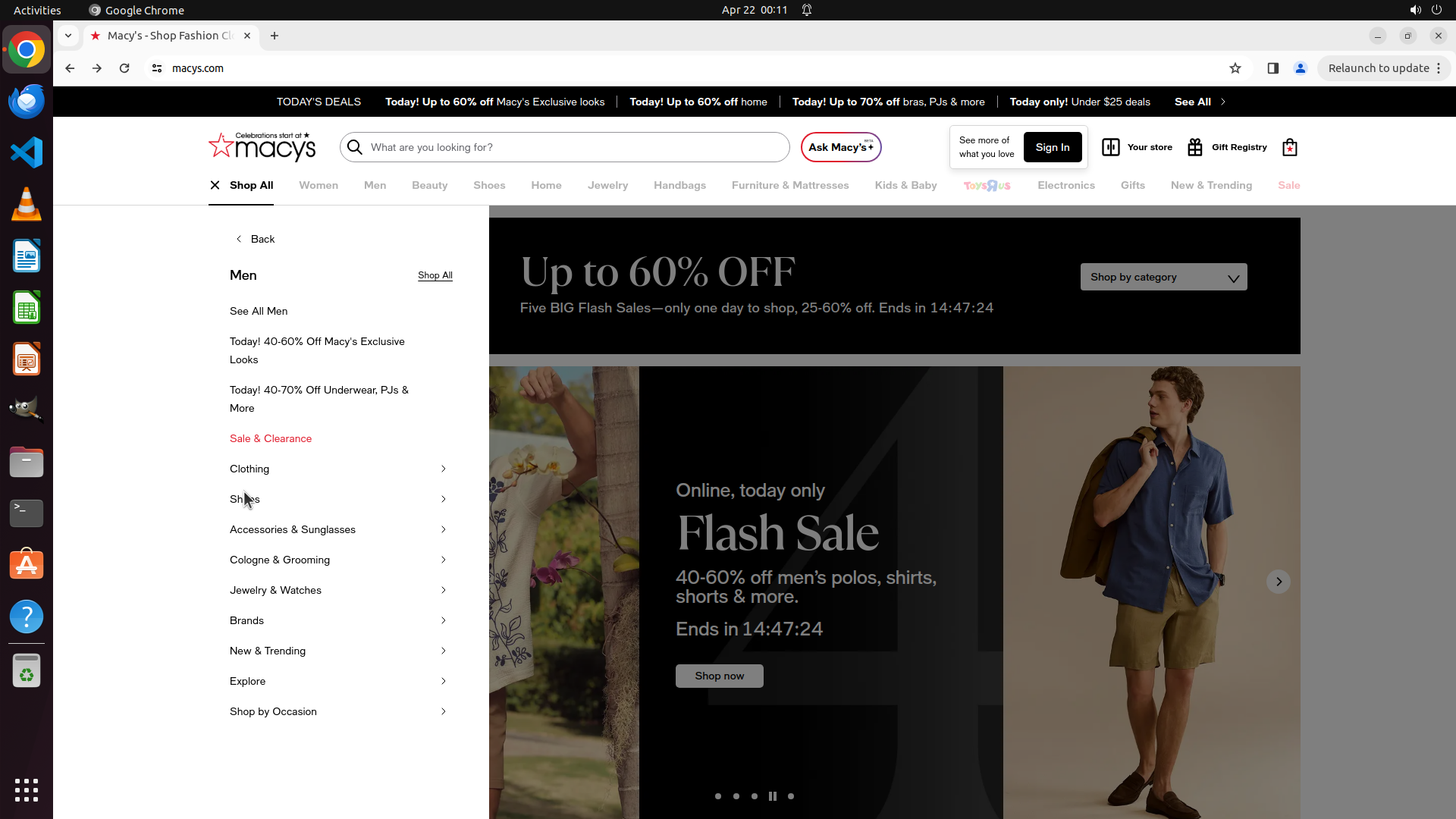The image size is (1456, 819).
Task: Click the Your store locator icon
Action: (x=1110, y=147)
